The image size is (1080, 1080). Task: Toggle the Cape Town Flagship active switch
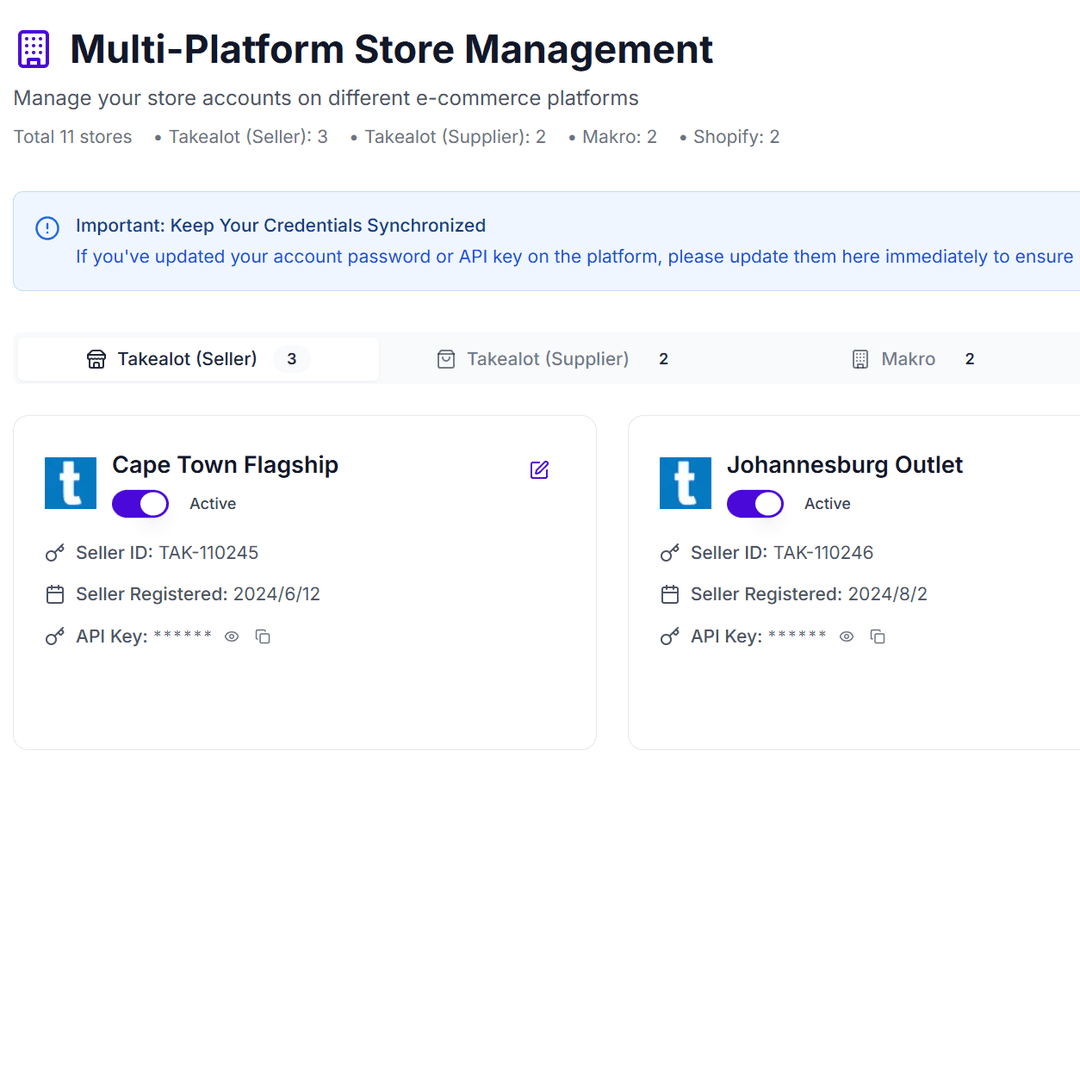point(141,503)
